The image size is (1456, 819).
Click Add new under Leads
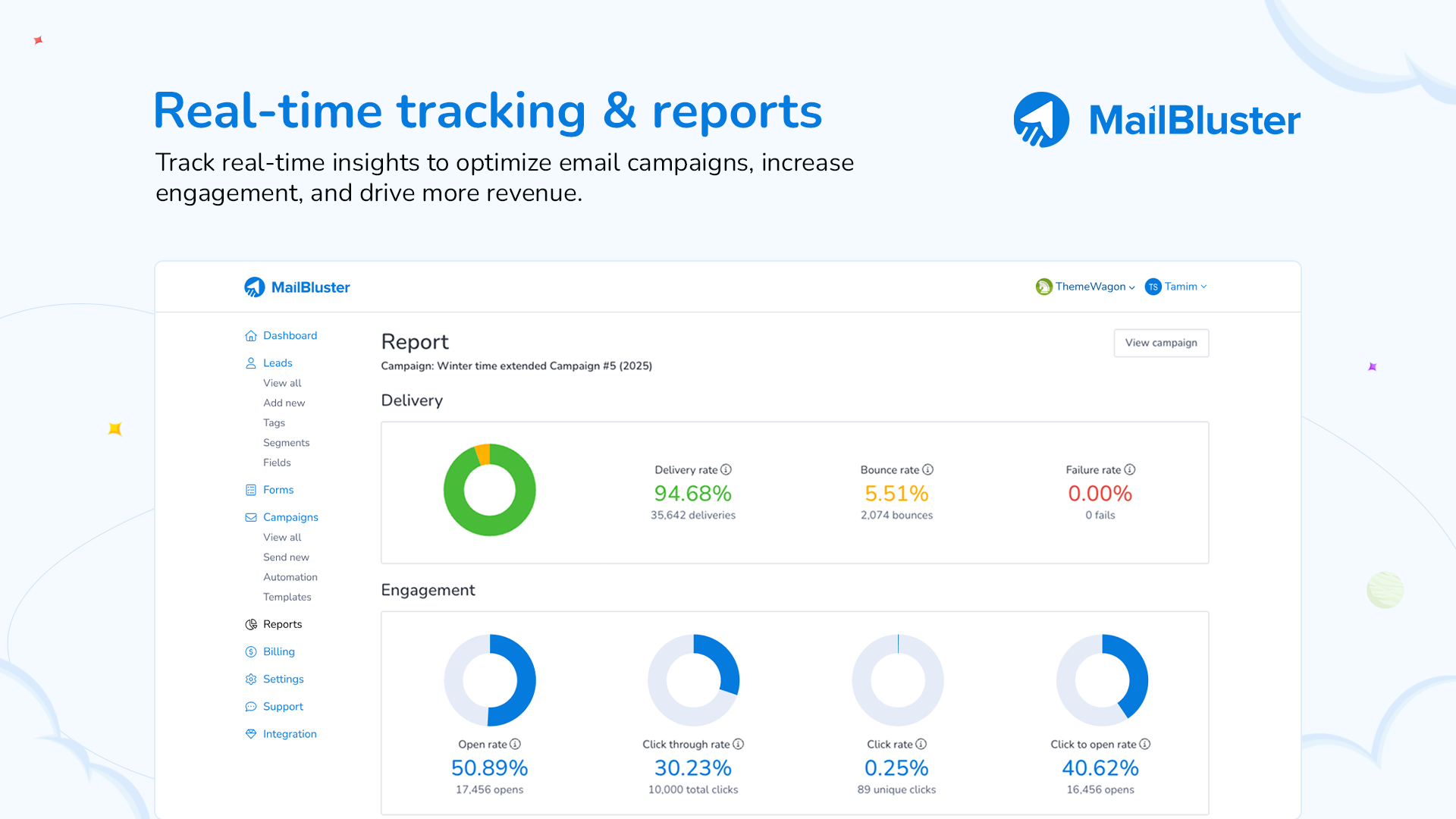coord(284,403)
